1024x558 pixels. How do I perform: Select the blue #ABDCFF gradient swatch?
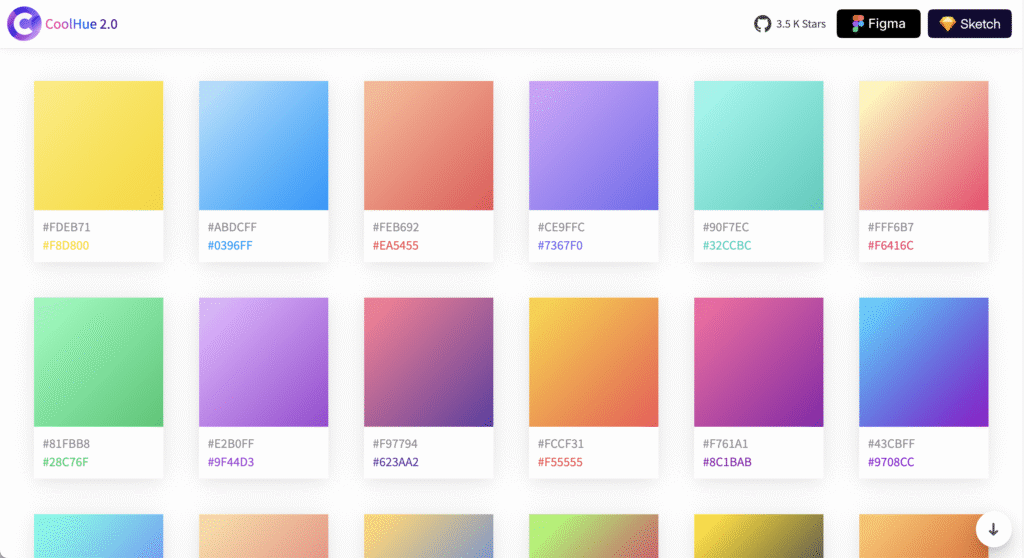pyautogui.click(x=263, y=145)
